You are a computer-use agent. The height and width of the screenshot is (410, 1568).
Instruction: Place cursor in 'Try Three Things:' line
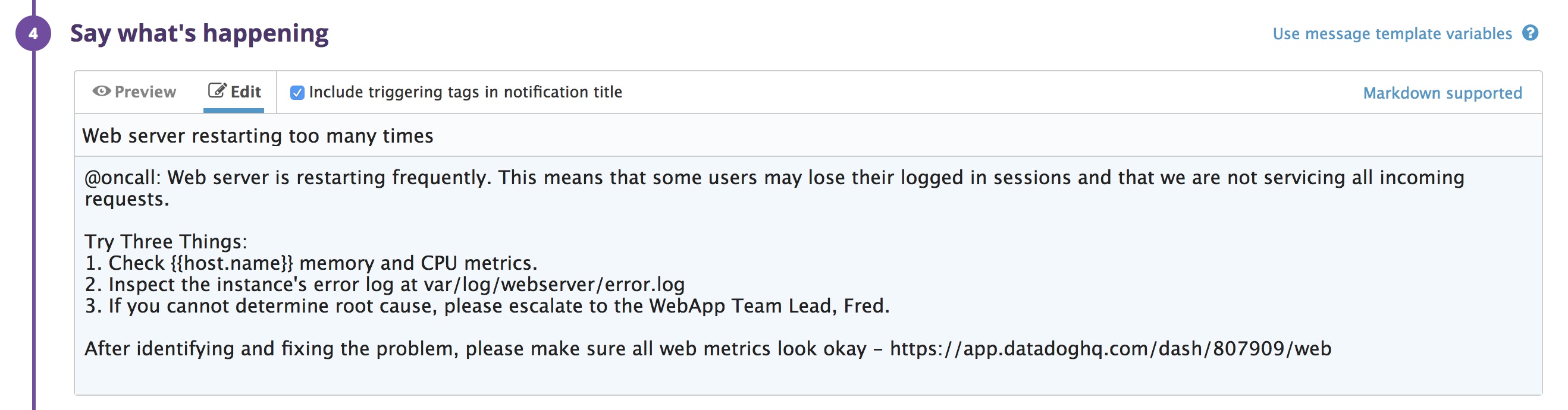165,241
